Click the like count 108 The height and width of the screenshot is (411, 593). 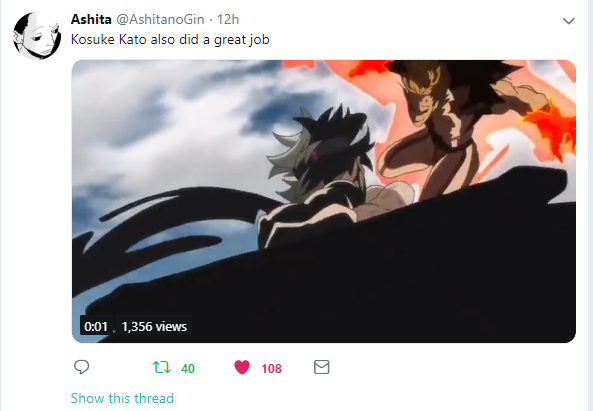[x=272, y=368]
